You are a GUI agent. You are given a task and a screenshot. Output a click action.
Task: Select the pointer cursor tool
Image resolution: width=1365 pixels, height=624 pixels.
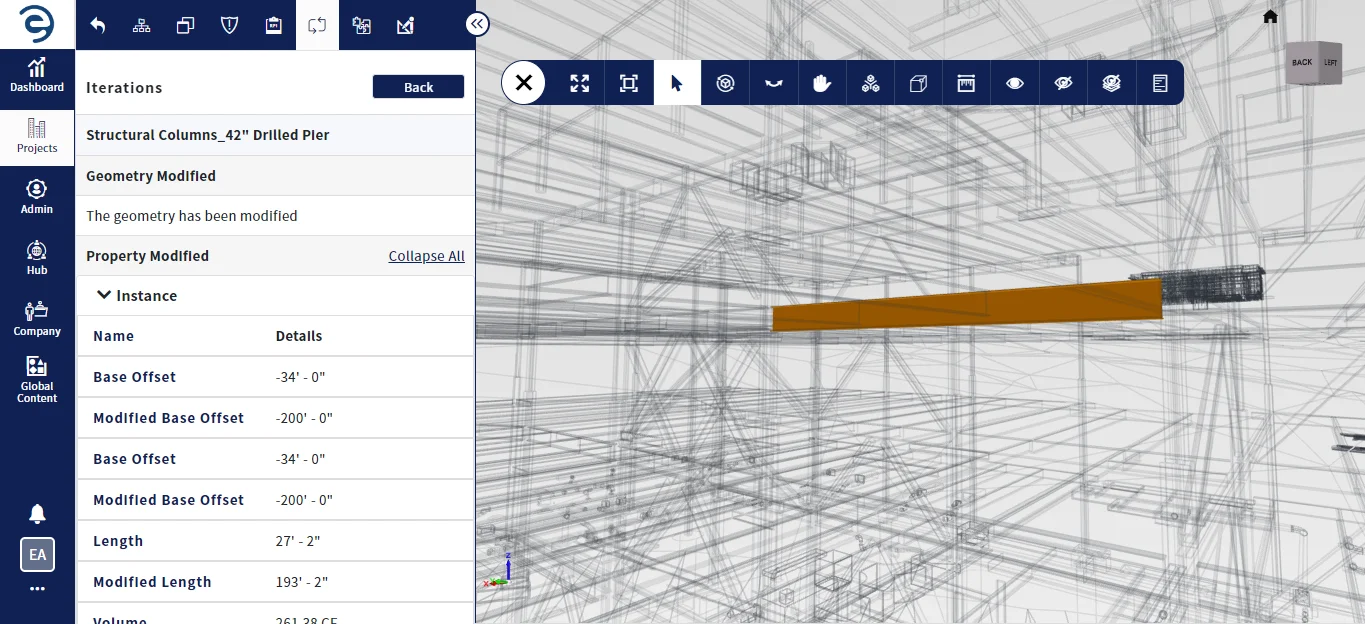pyautogui.click(x=677, y=83)
